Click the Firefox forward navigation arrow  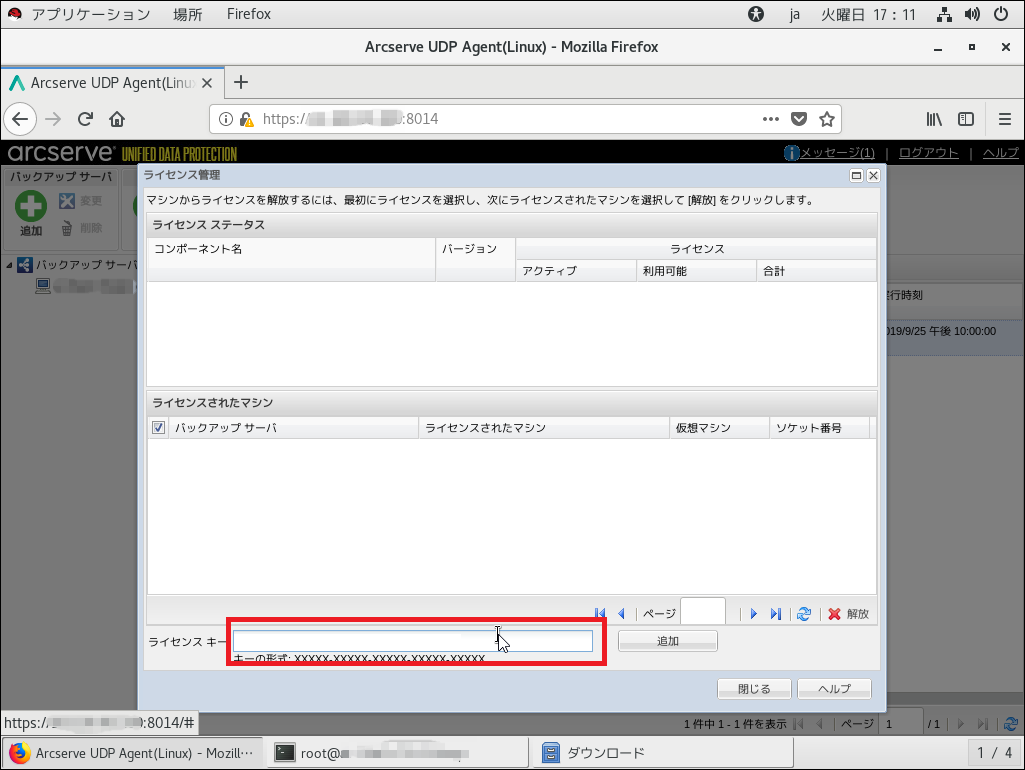pos(53,119)
